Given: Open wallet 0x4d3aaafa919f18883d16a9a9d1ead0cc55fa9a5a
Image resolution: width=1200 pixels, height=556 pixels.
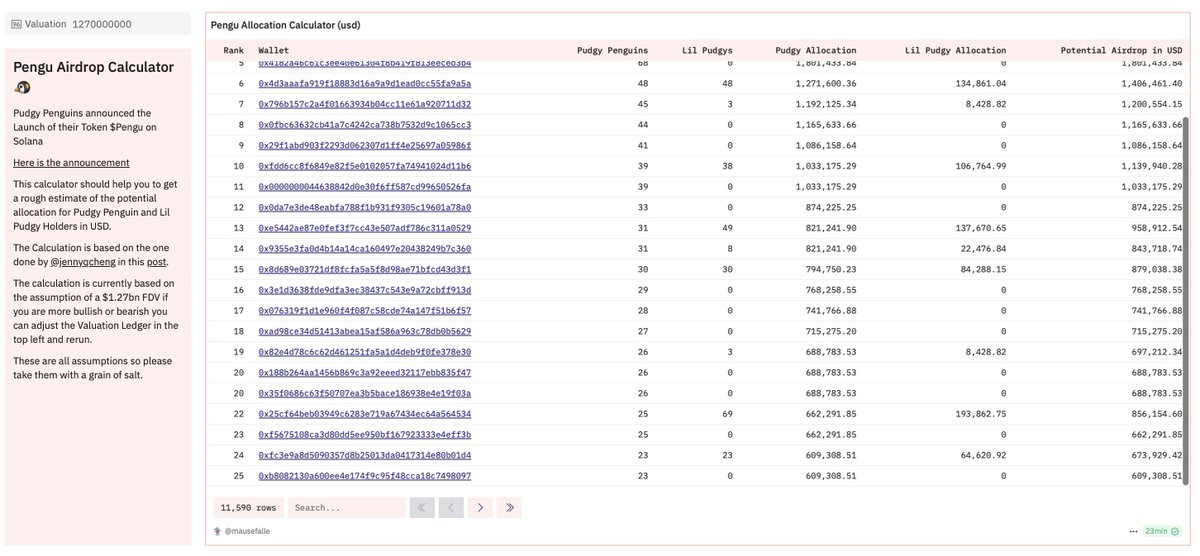Looking at the screenshot, I should (364, 83).
